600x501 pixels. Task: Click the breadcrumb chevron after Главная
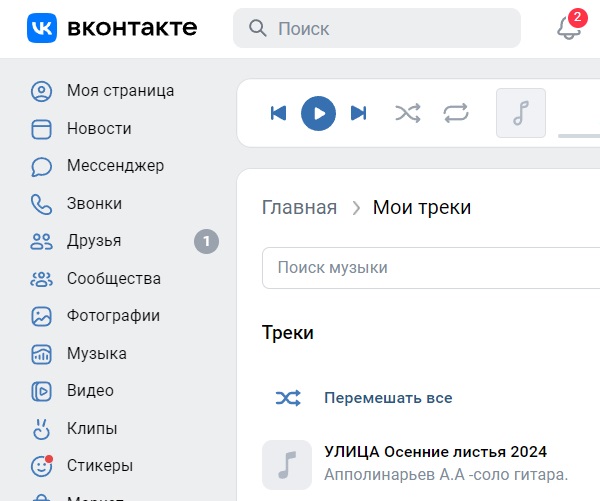click(356, 208)
